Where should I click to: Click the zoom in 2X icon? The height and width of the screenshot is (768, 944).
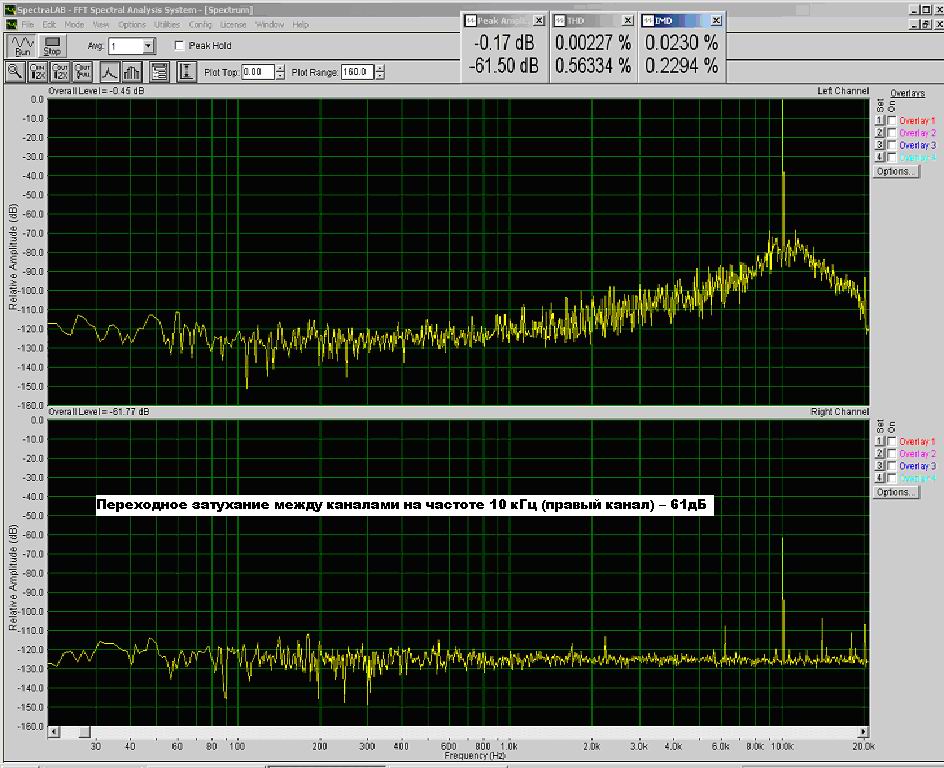38,72
